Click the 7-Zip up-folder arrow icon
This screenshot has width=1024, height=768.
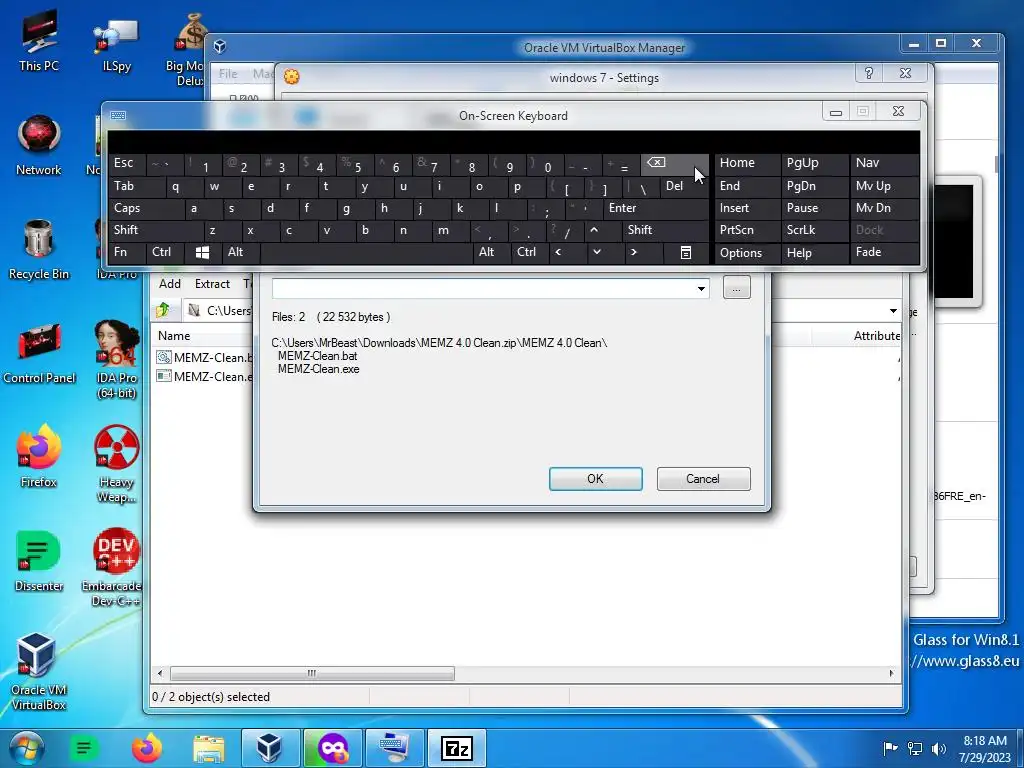tap(163, 310)
